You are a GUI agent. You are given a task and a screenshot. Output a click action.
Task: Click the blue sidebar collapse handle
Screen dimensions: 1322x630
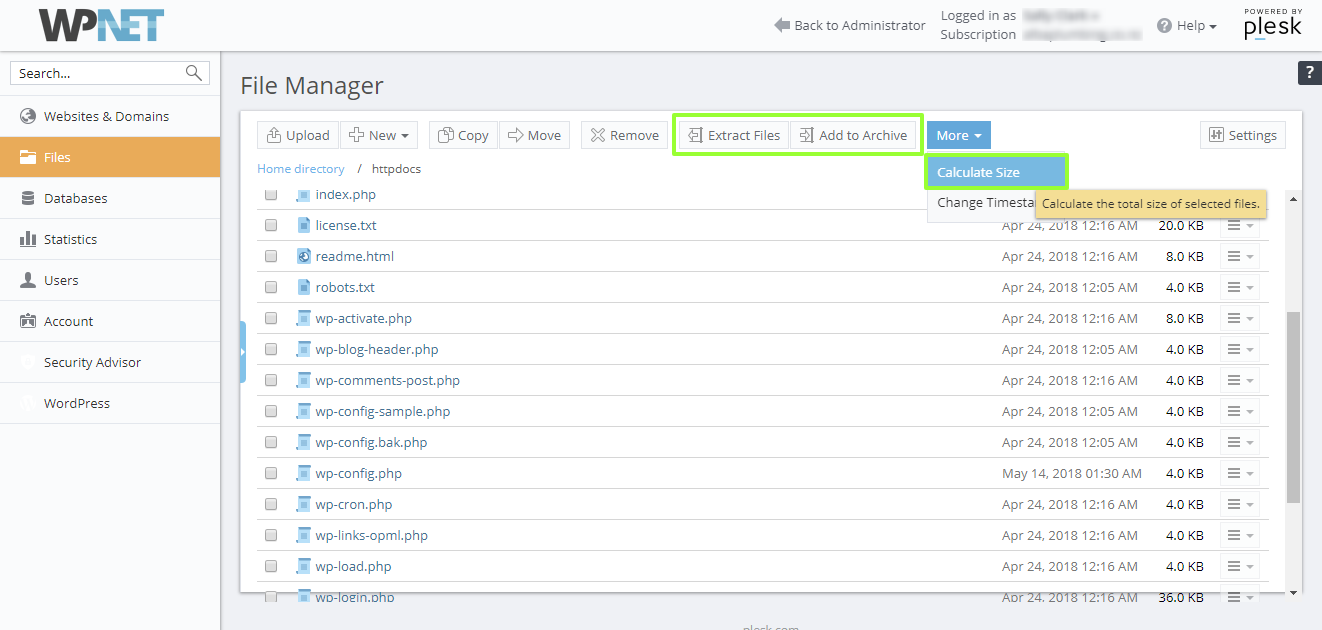pyautogui.click(x=243, y=352)
